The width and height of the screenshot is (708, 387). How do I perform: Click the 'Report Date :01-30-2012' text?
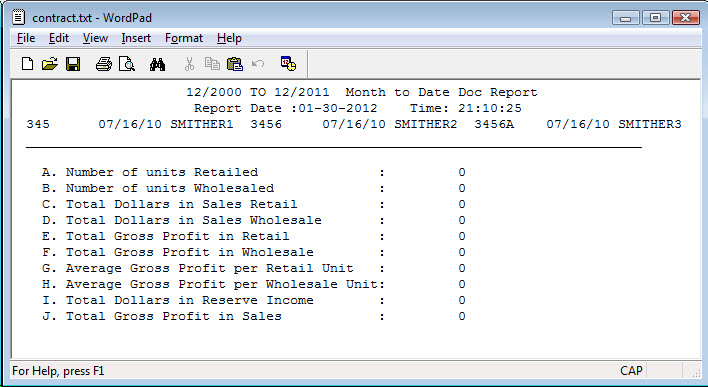tap(285, 108)
